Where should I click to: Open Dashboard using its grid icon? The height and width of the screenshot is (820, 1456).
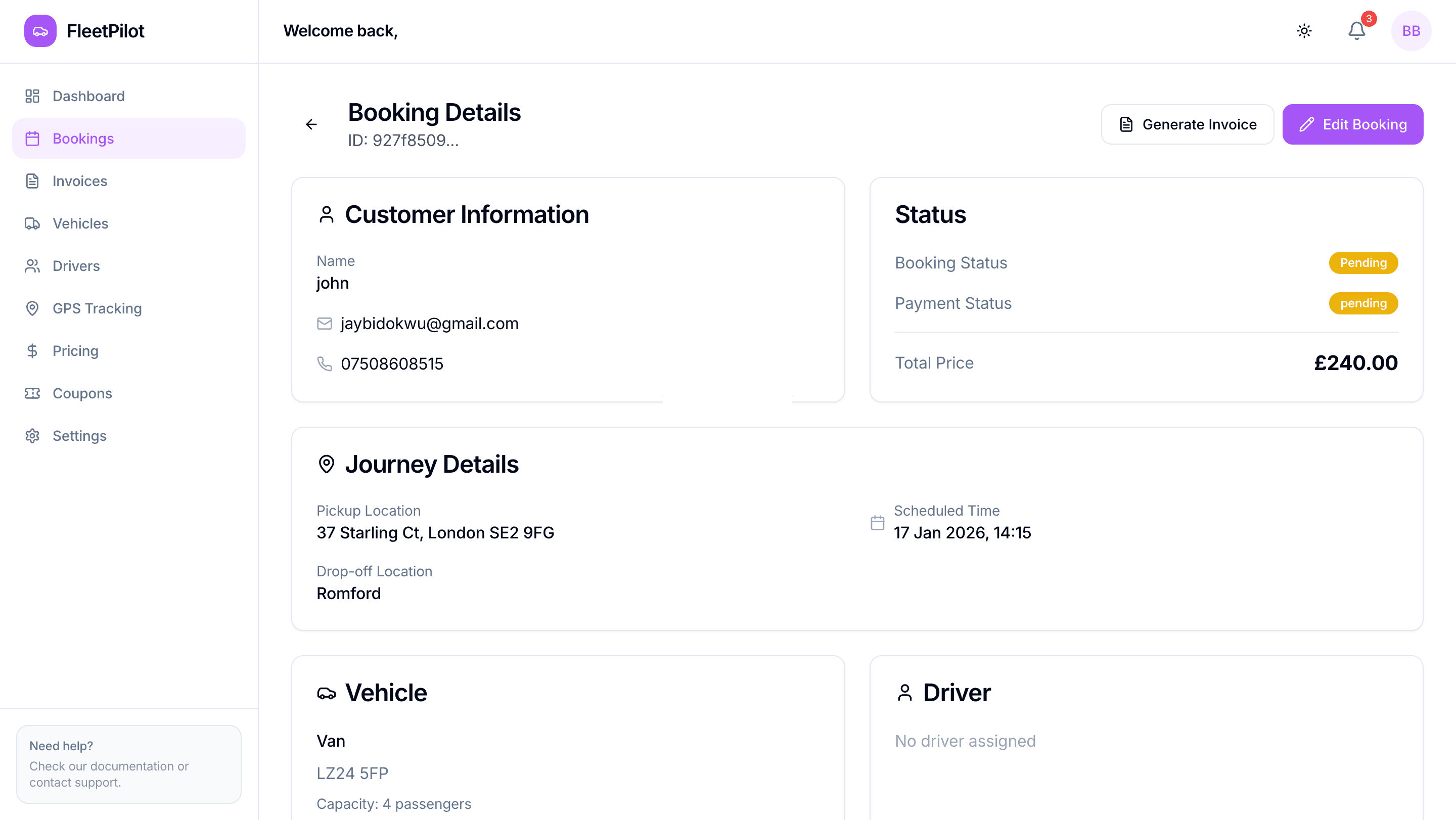32,96
